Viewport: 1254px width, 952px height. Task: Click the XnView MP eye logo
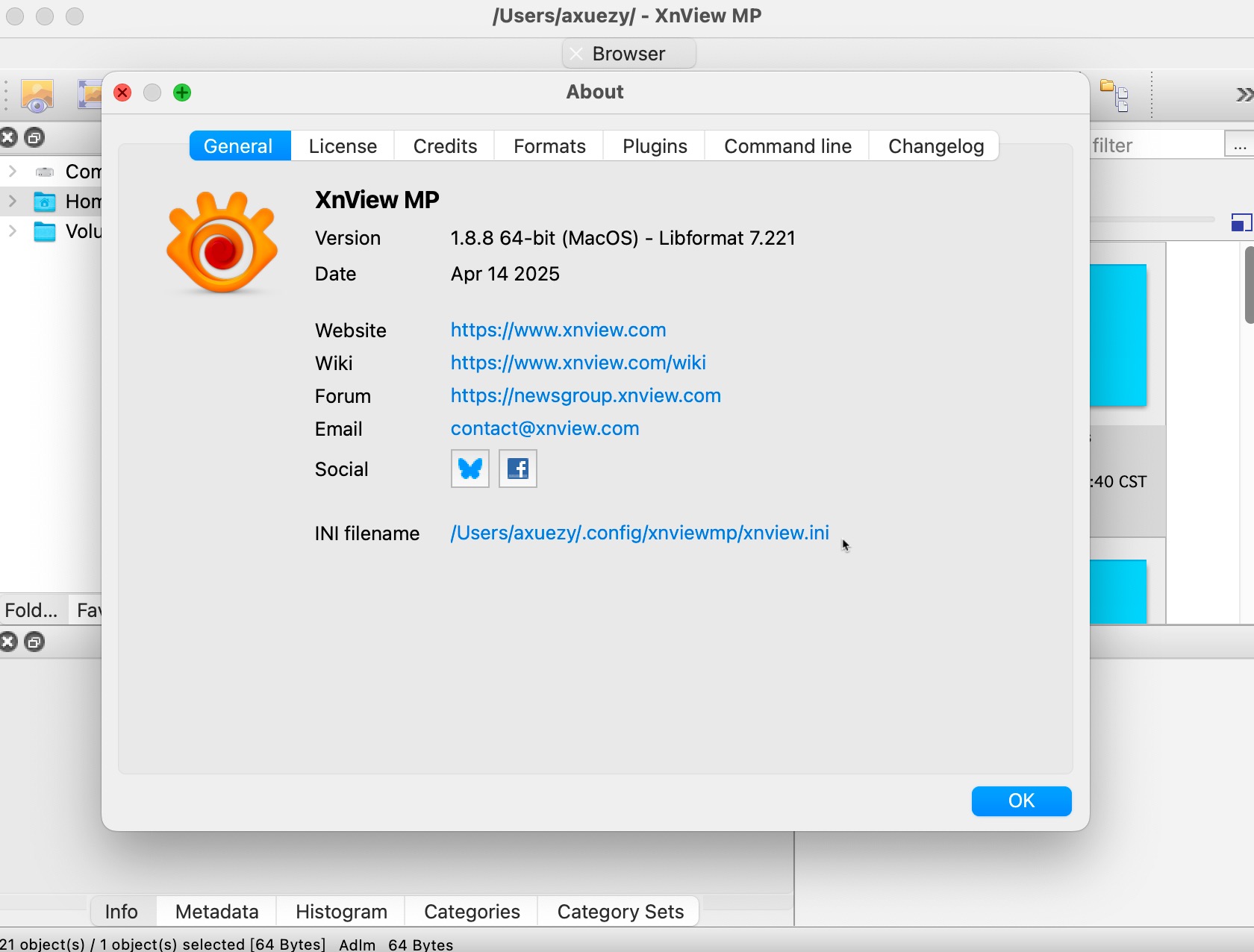click(222, 242)
